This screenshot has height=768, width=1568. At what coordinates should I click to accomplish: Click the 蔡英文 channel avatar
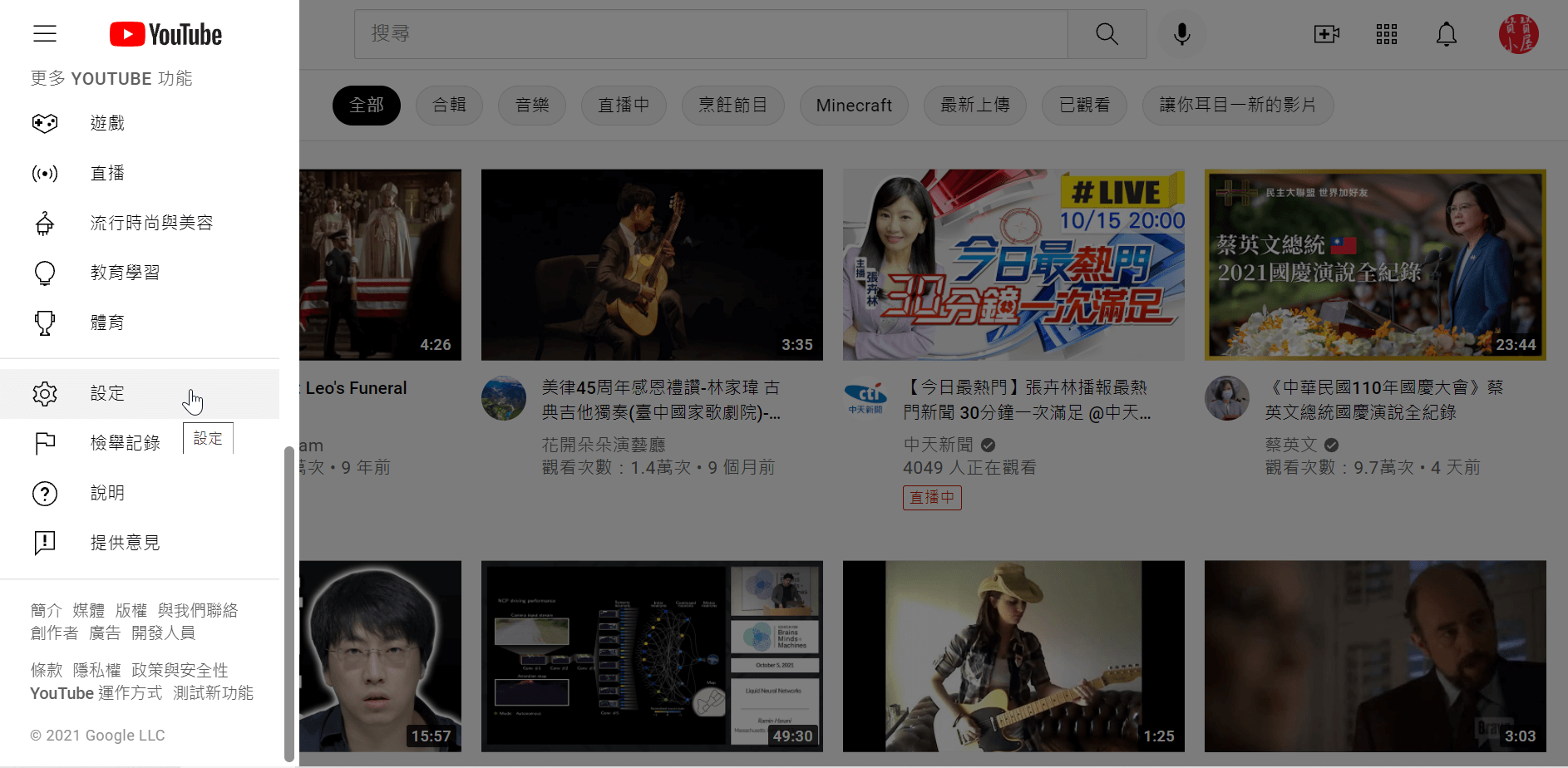coord(1227,398)
